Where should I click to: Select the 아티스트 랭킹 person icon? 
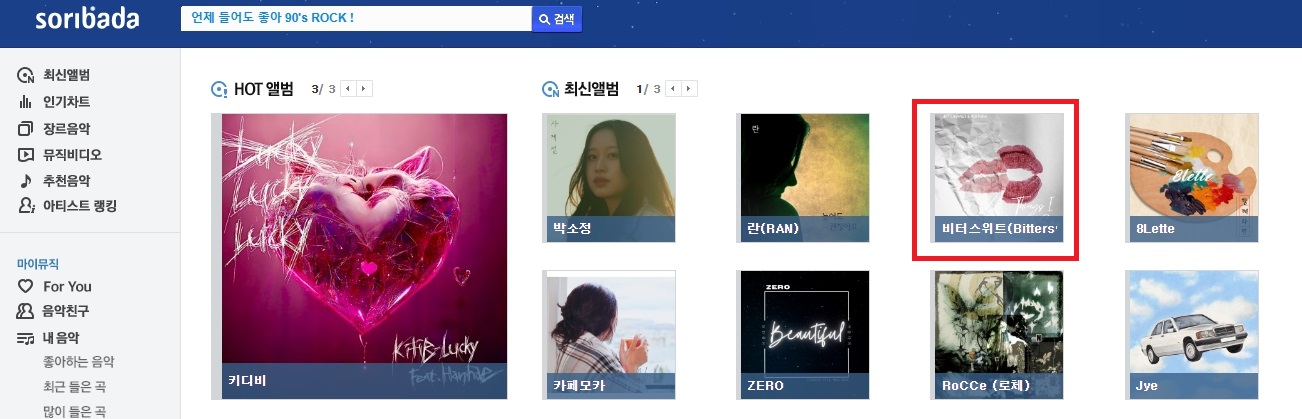click(26, 206)
